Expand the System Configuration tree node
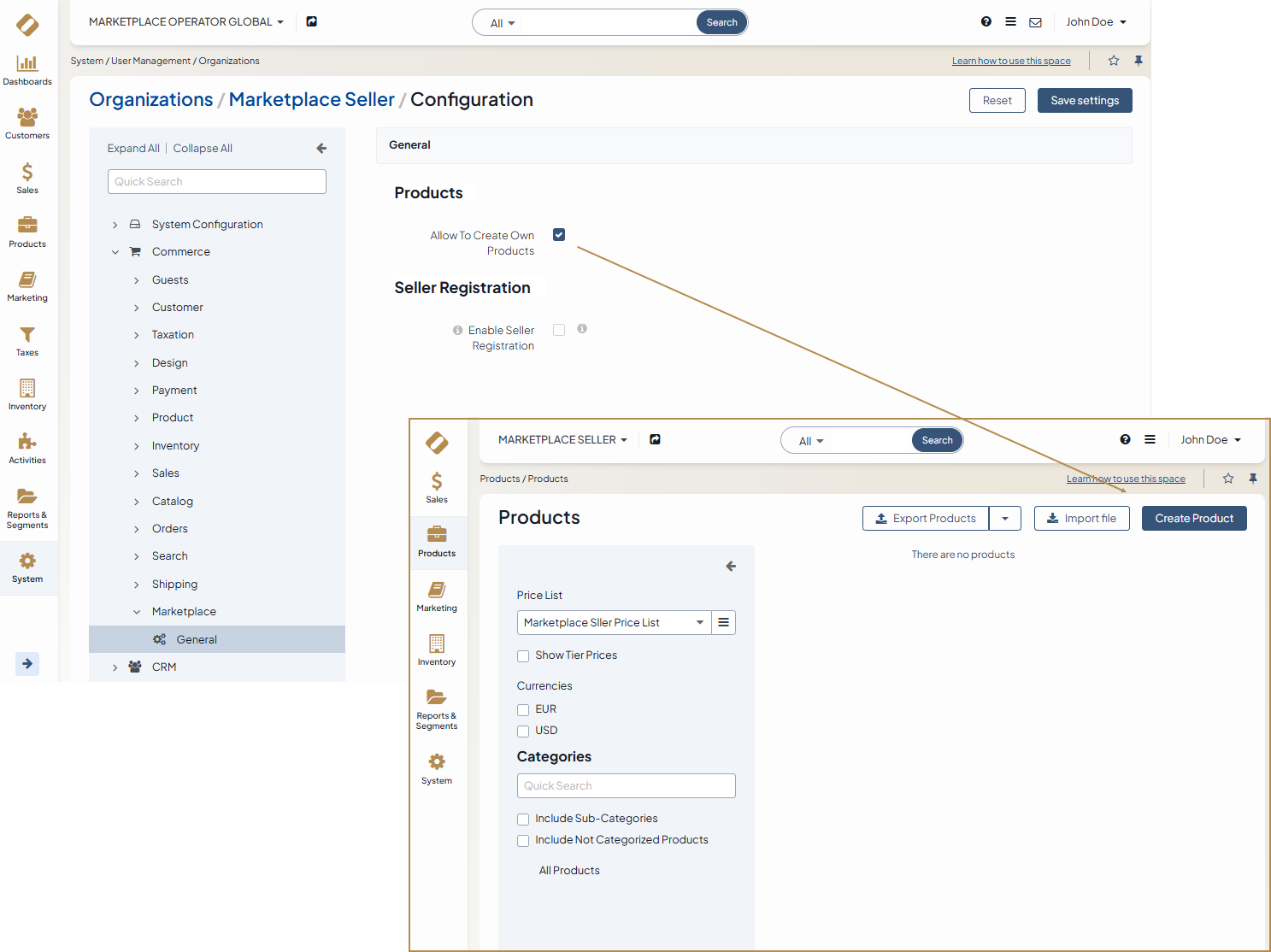 coord(115,225)
